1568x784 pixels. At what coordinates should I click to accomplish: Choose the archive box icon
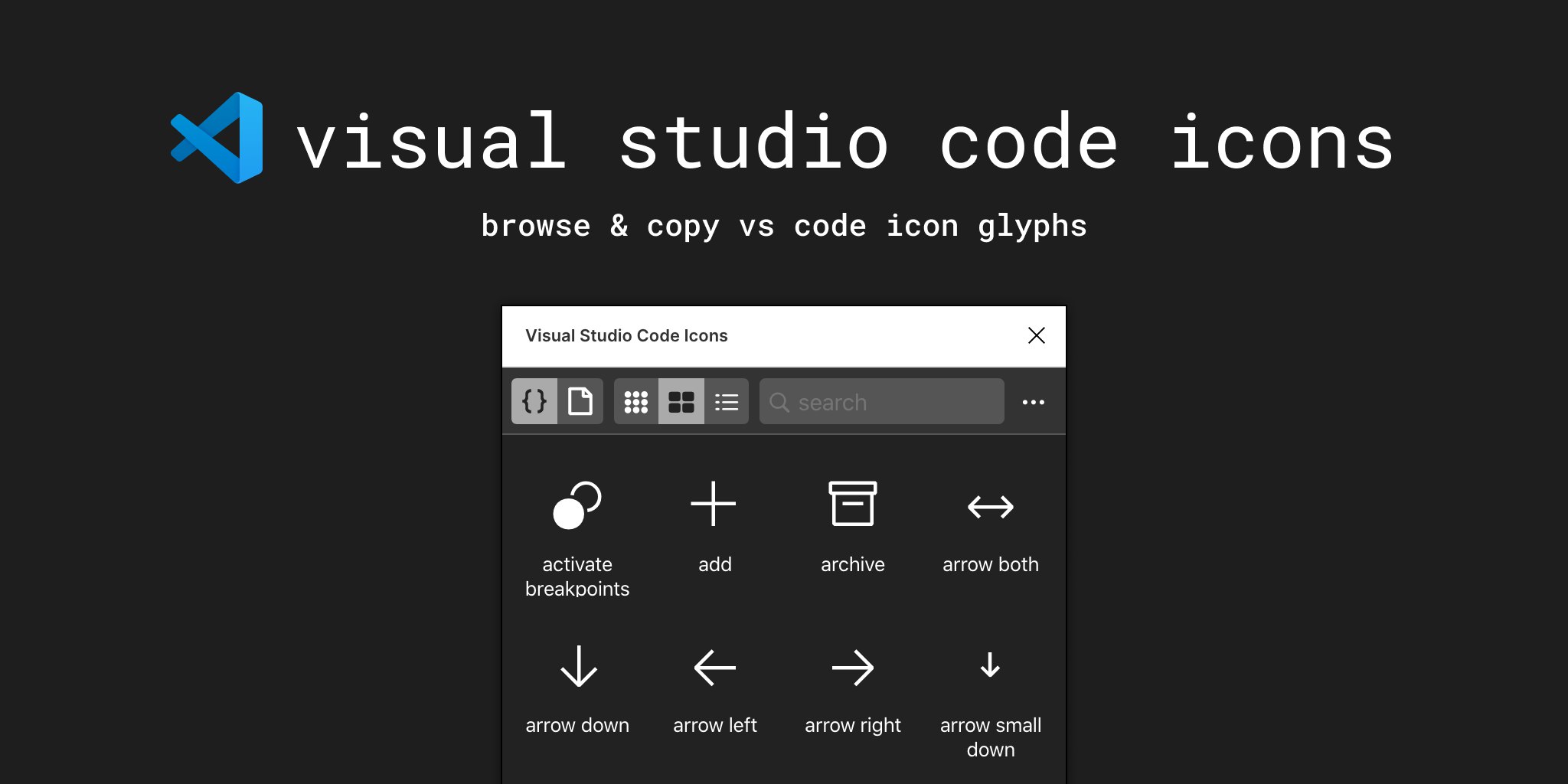tap(853, 503)
